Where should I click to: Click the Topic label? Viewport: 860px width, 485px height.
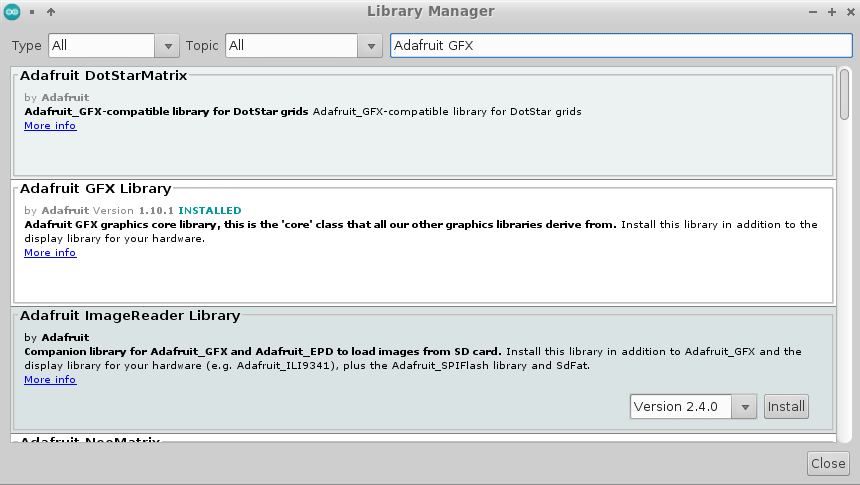click(202, 46)
